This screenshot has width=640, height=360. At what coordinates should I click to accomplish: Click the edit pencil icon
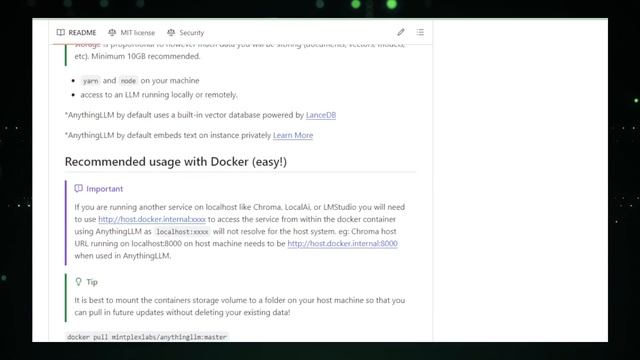[401, 32]
